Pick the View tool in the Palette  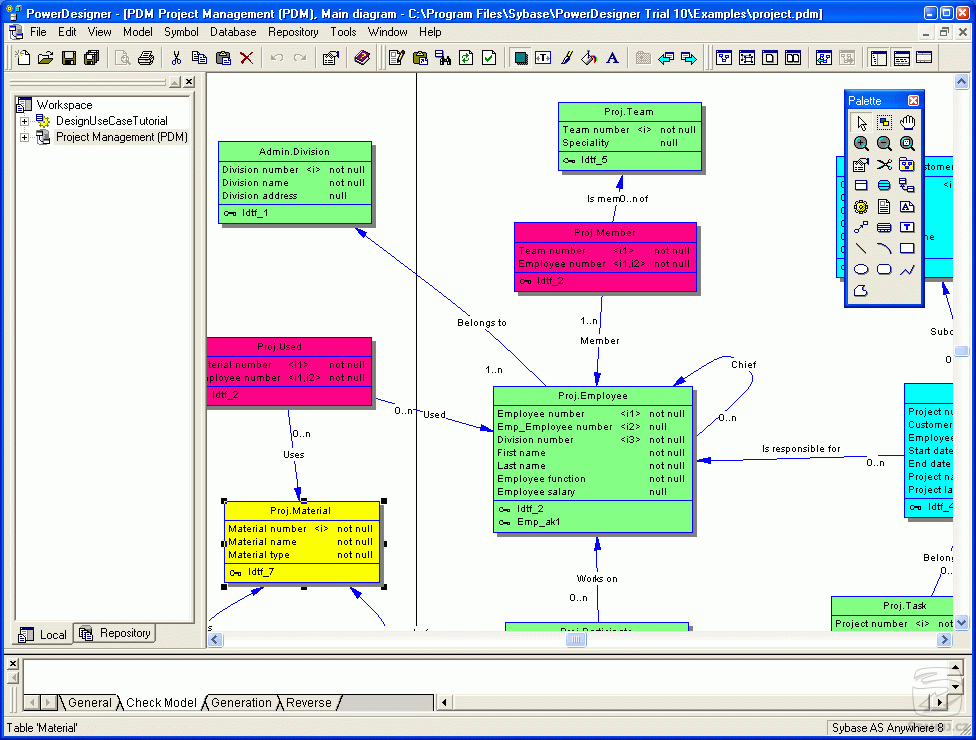pyautogui.click(x=884, y=185)
